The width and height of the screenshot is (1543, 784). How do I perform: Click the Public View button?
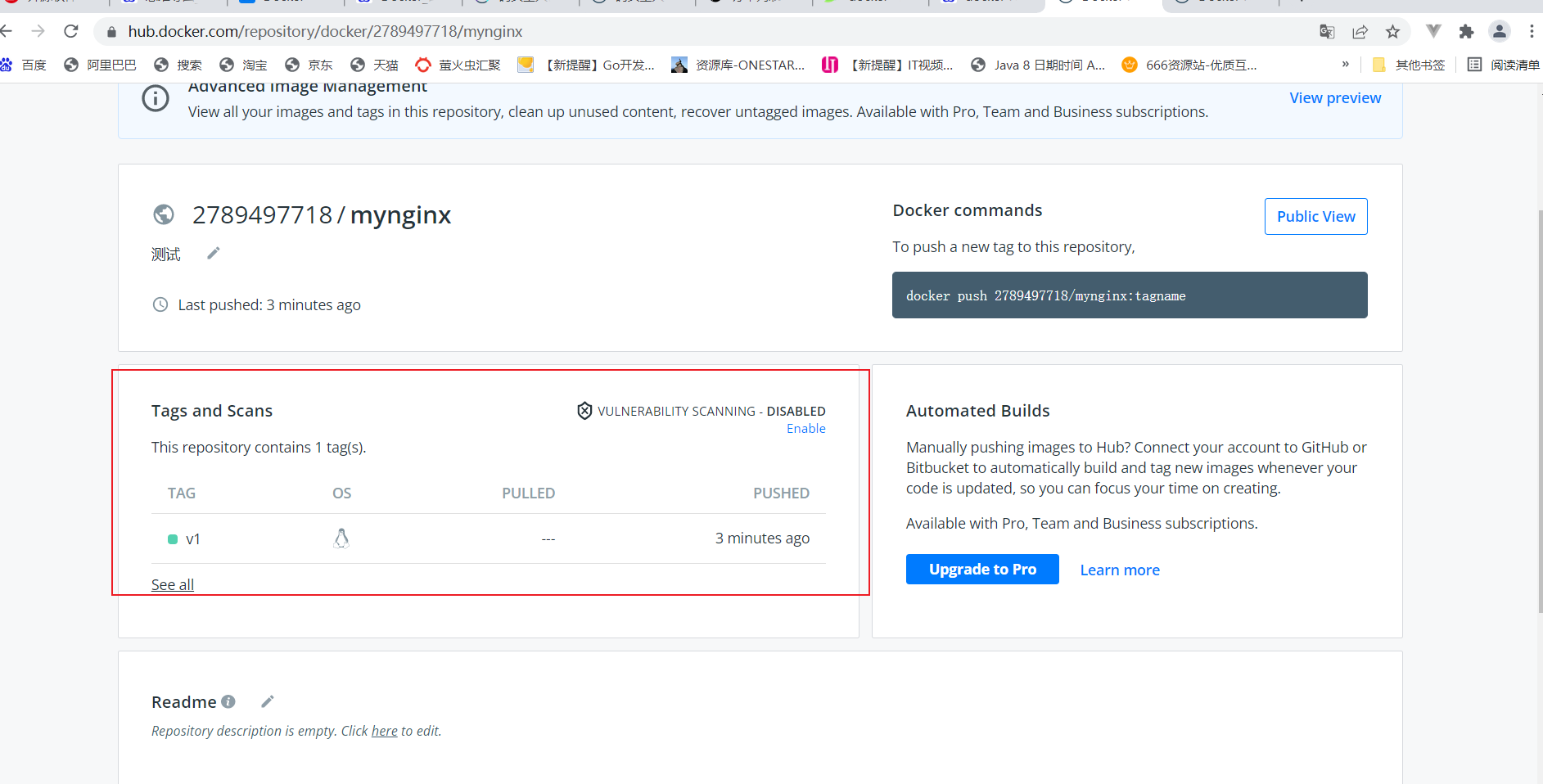coord(1315,216)
